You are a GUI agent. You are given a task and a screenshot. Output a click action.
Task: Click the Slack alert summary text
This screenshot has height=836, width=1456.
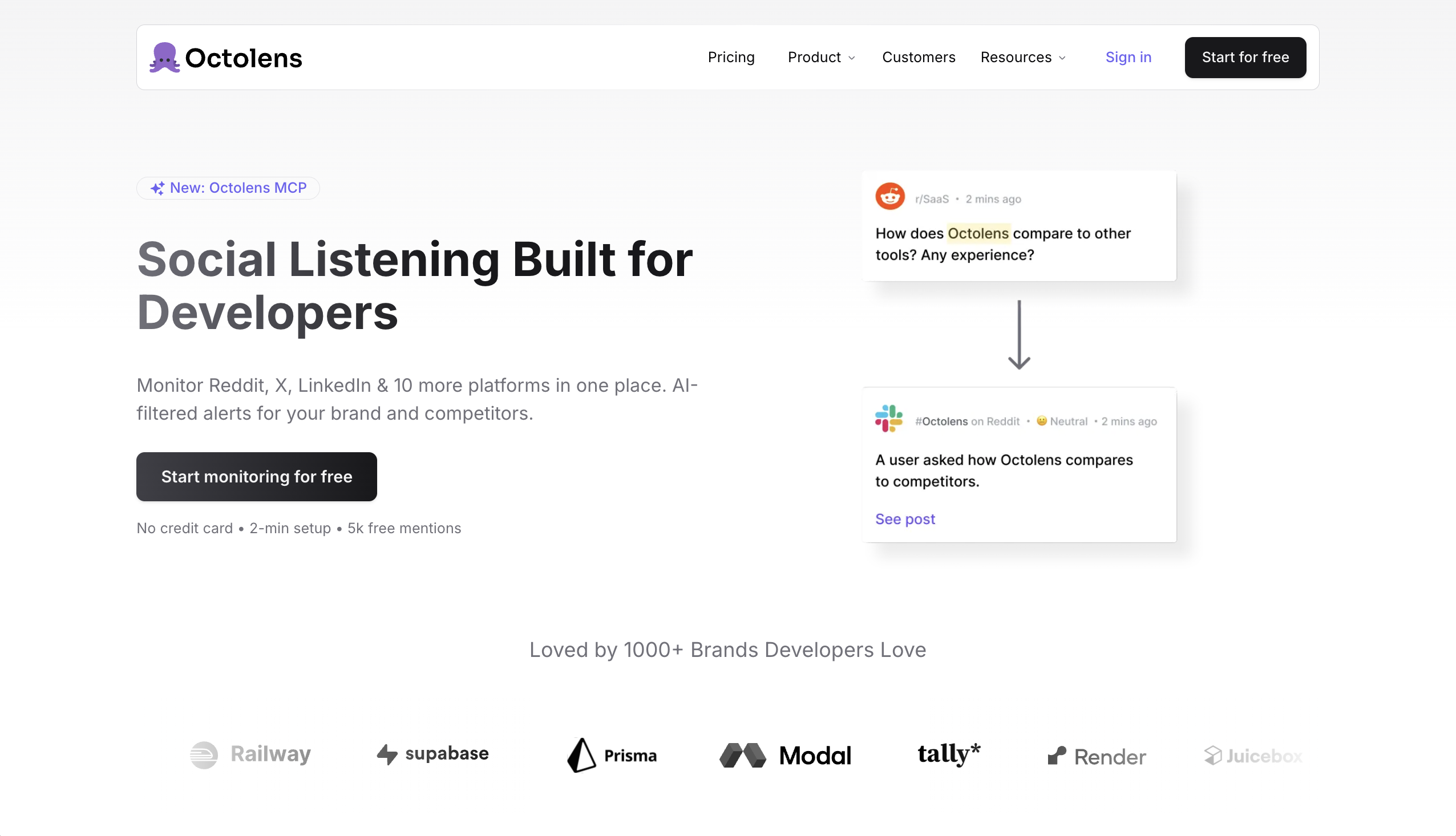tap(1004, 470)
